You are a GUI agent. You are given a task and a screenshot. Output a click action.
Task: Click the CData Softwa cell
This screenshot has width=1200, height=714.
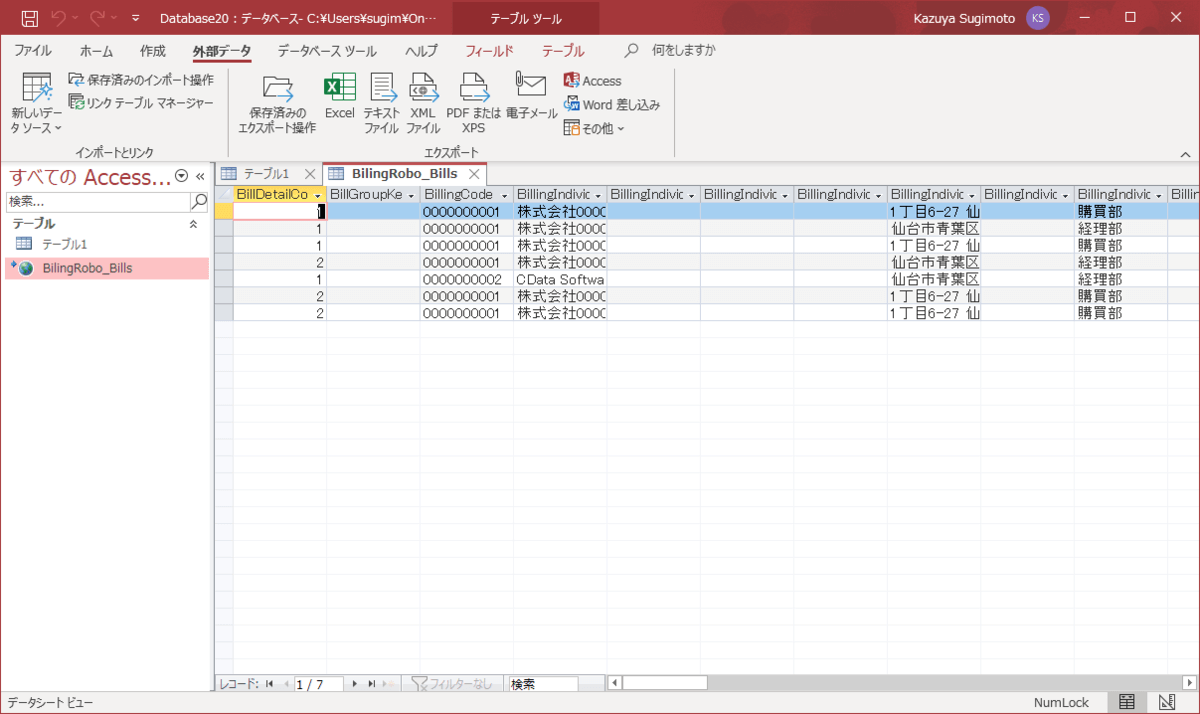click(560, 279)
